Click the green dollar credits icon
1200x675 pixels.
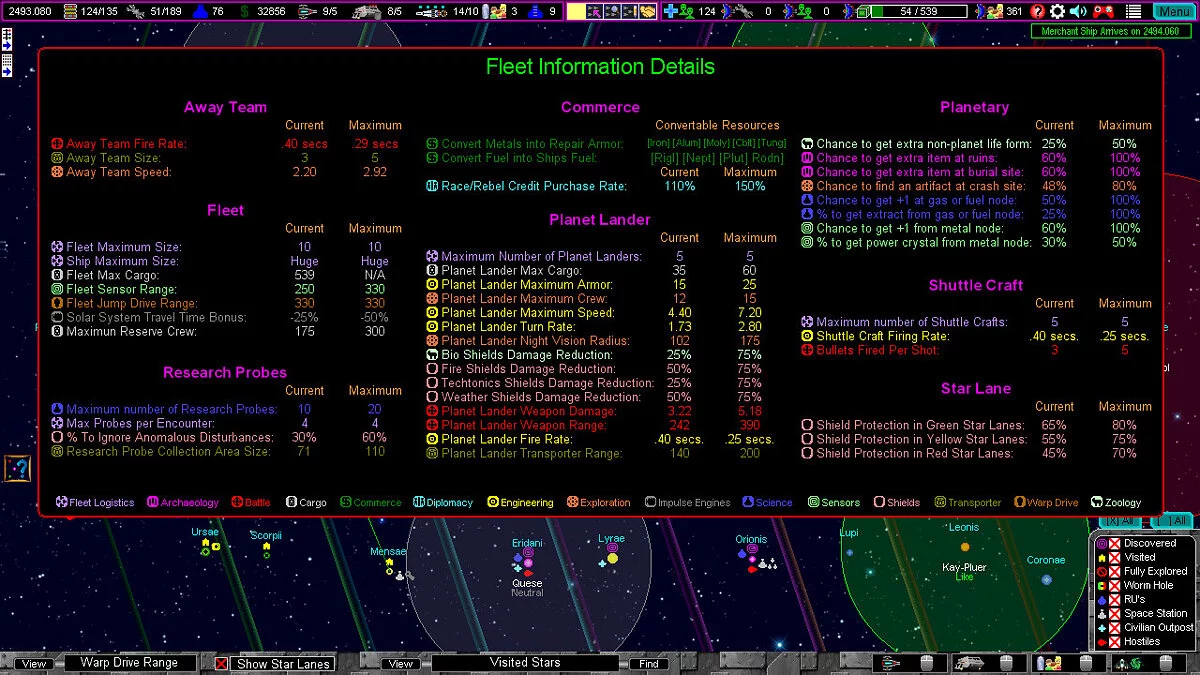[245, 11]
